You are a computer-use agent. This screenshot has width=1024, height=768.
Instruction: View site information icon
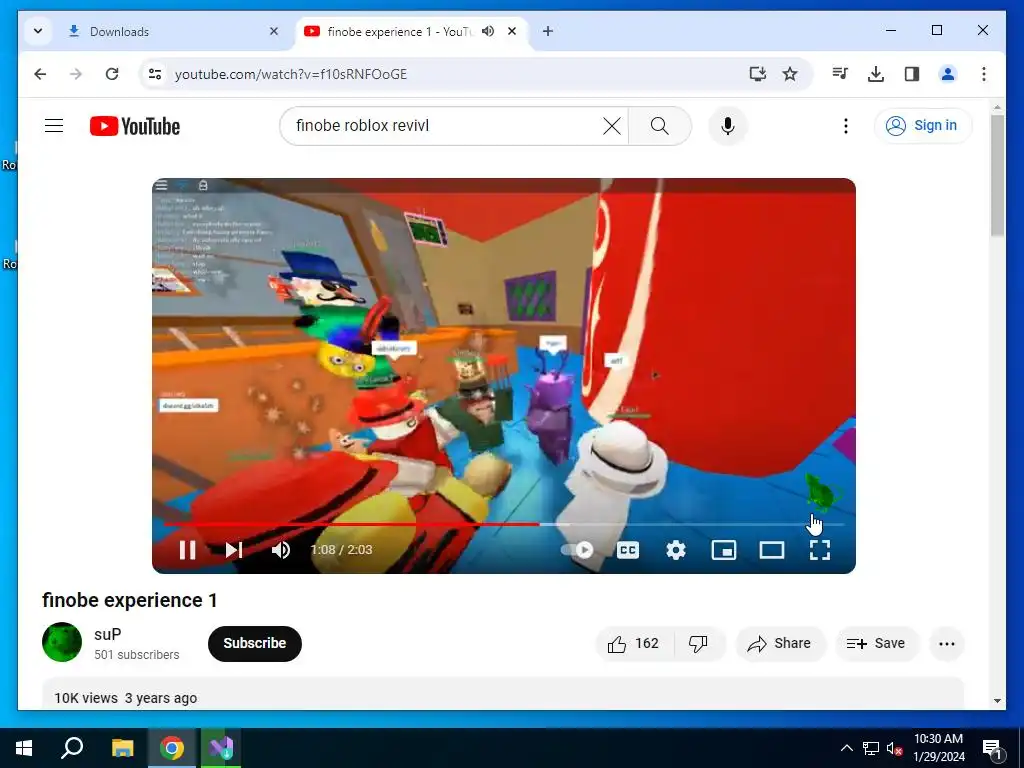tap(155, 74)
